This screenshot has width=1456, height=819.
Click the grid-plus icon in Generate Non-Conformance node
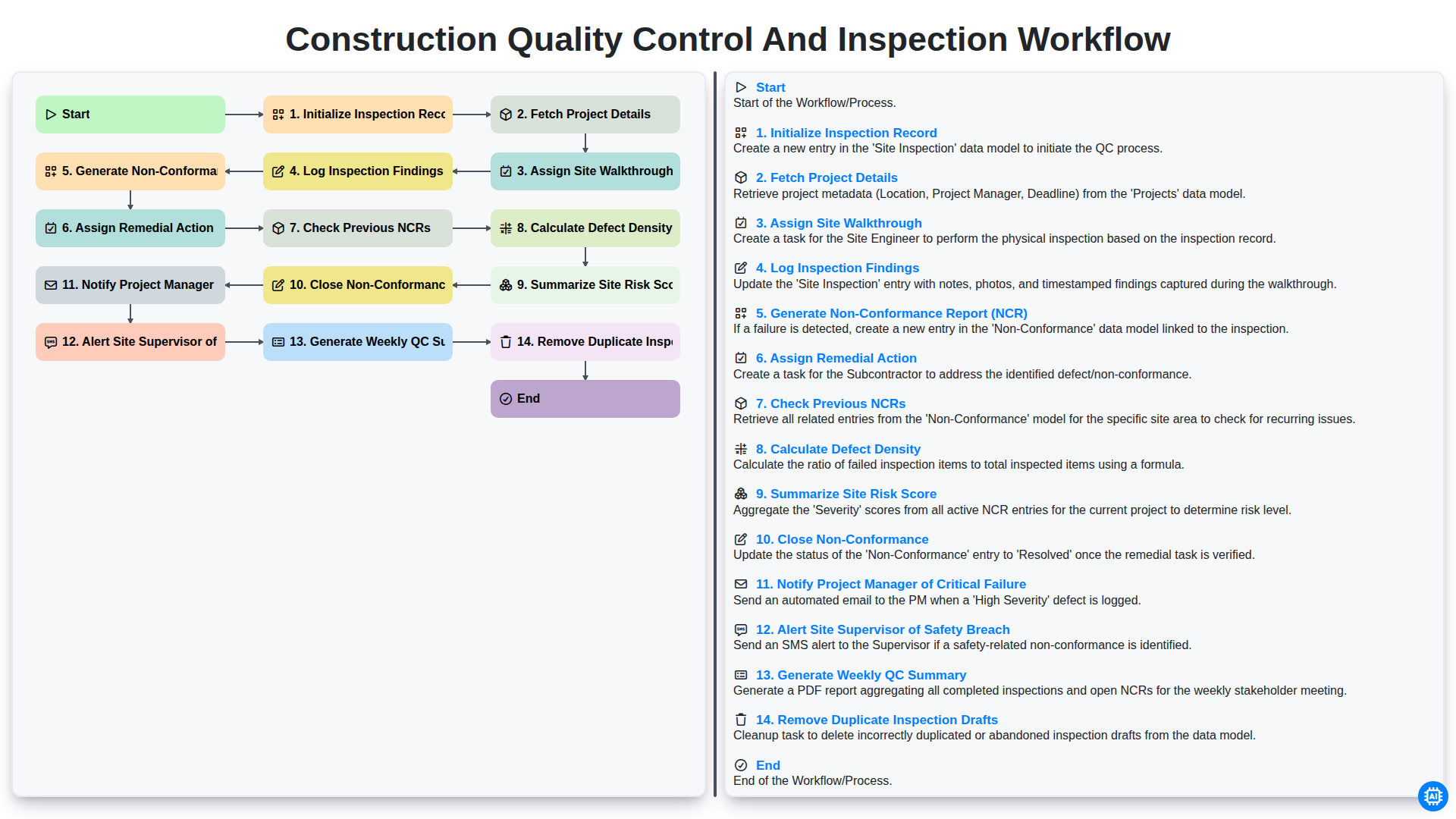(51, 171)
